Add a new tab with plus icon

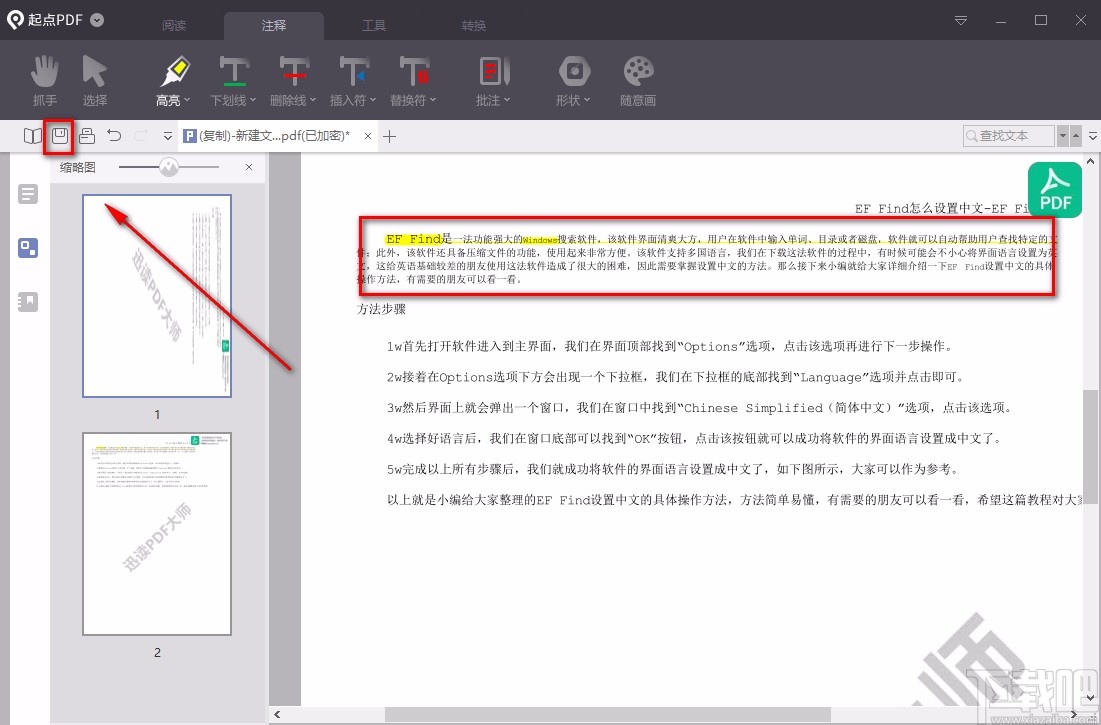coord(390,136)
